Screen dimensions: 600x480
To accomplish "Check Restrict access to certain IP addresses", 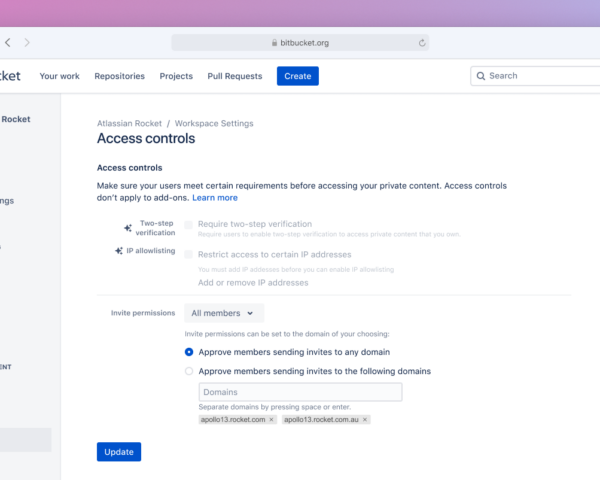I will tap(188, 254).
